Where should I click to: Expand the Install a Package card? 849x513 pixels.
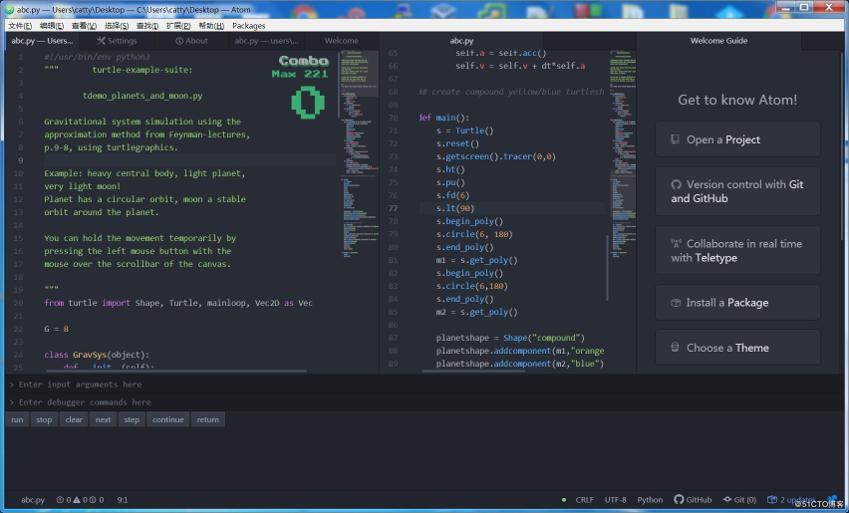click(737, 303)
